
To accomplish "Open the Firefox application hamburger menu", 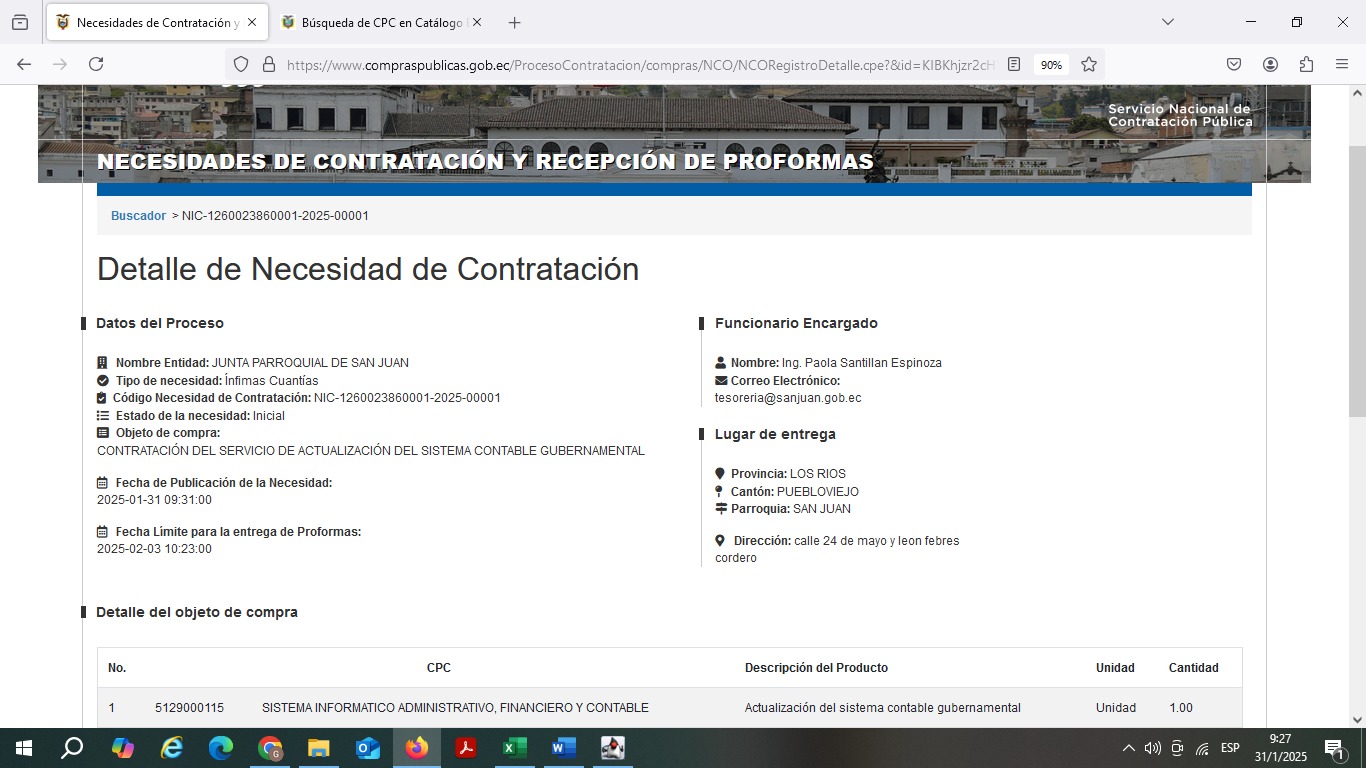I will pos(1342,64).
